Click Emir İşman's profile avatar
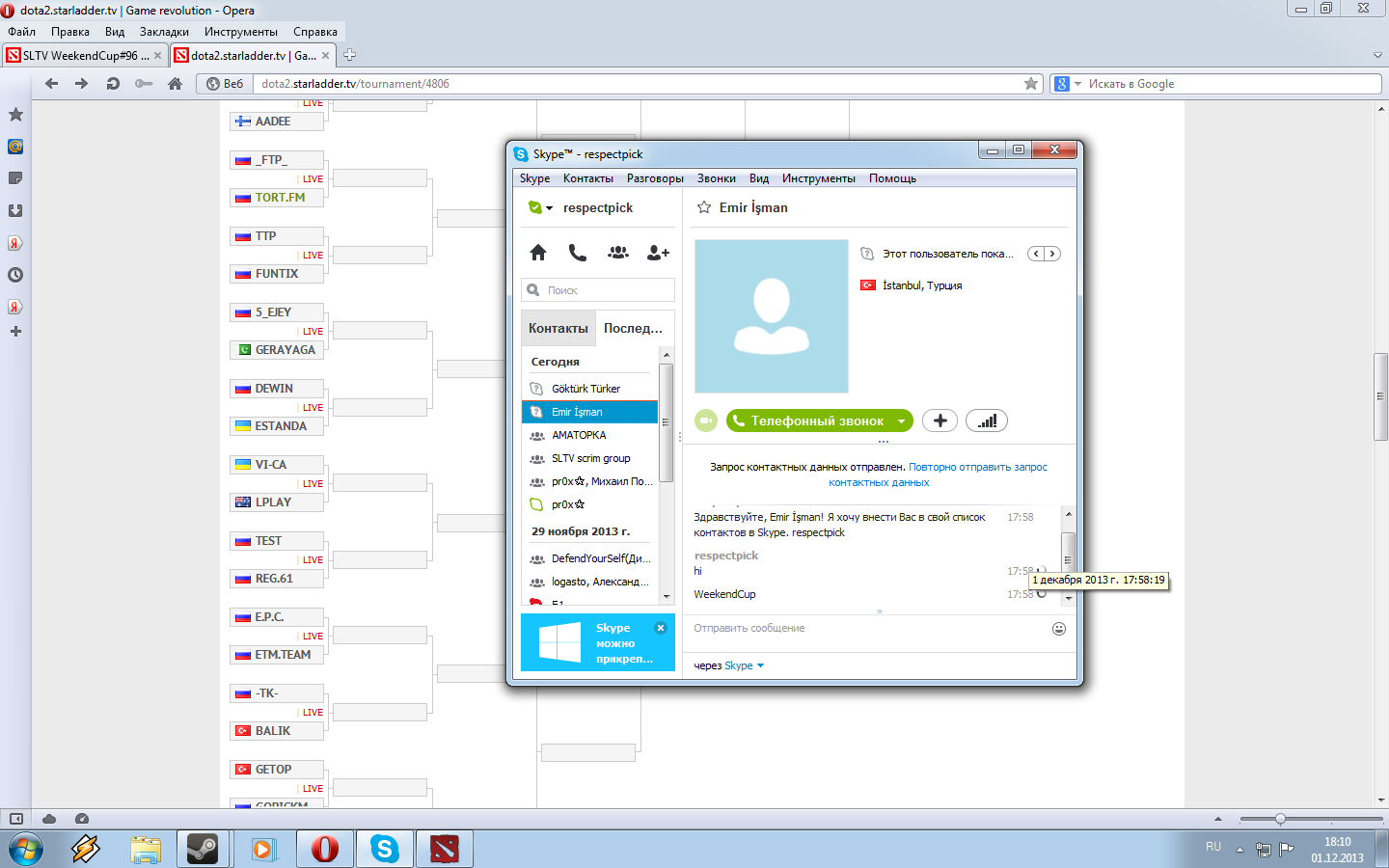 tap(772, 316)
